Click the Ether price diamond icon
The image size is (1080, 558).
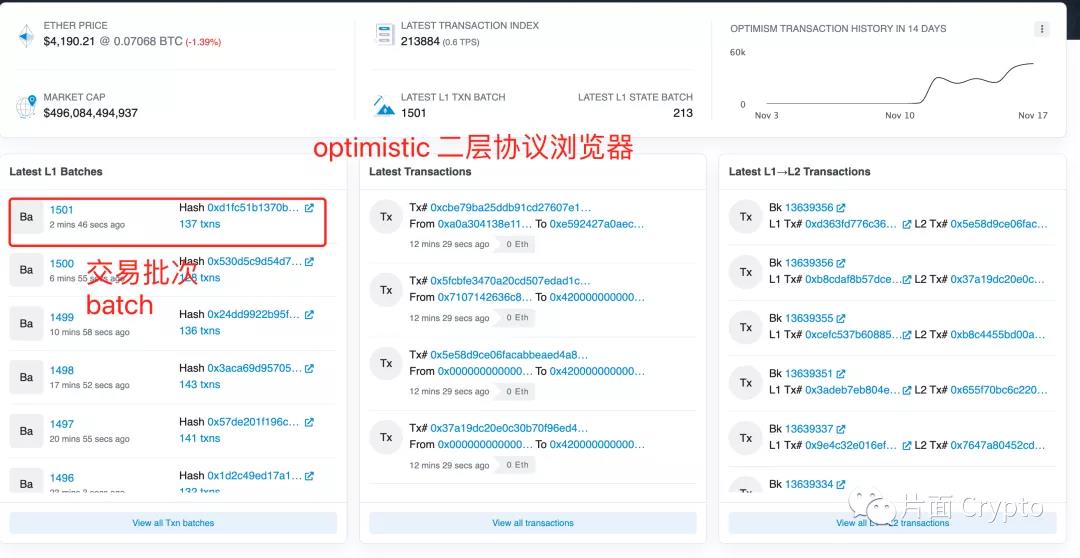click(x=26, y=35)
